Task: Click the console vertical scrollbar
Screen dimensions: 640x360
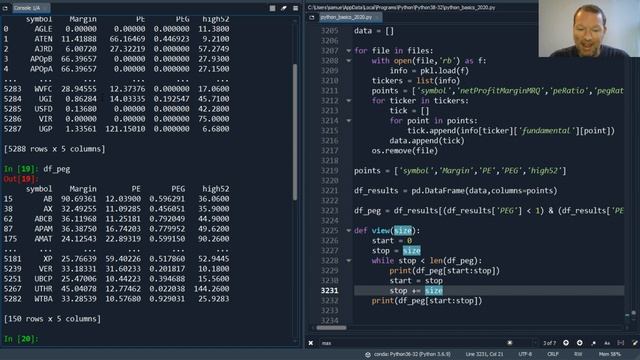Action: coord(295,132)
